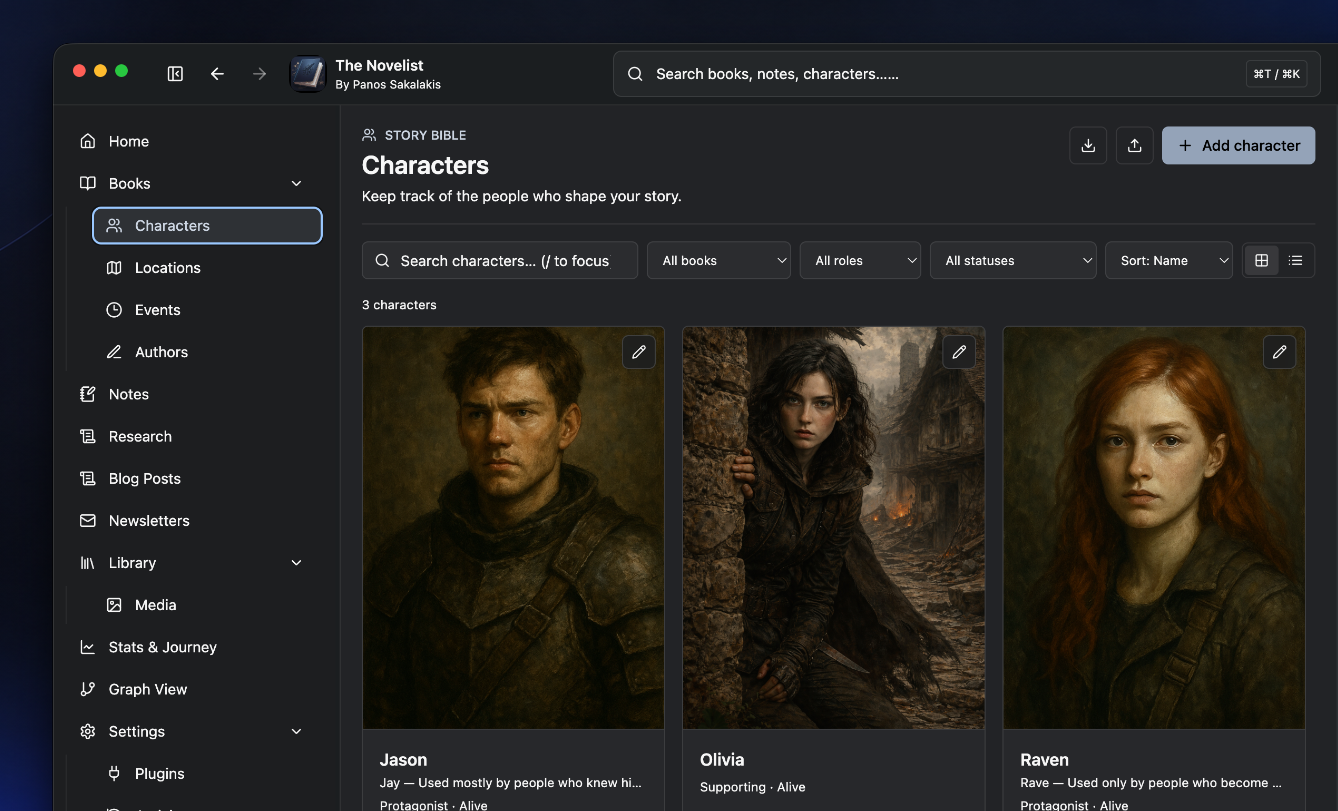Screen dimensions: 1338x811
Task: Open the All books filter dropdown
Action: [719, 260]
